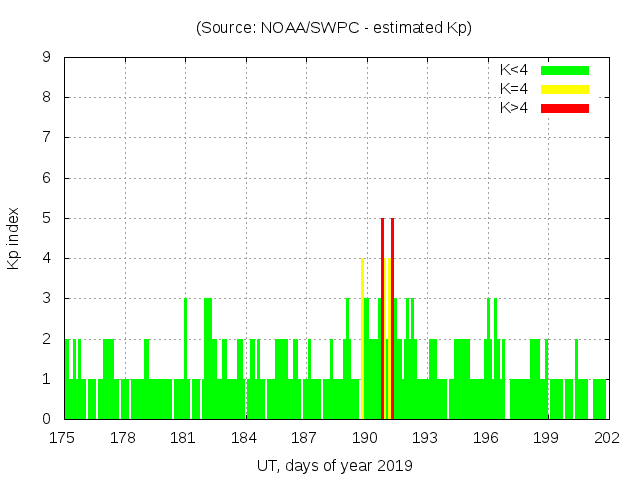
Task: Click the 'Kp index' y-axis label
Action: pyautogui.click(x=14, y=238)
